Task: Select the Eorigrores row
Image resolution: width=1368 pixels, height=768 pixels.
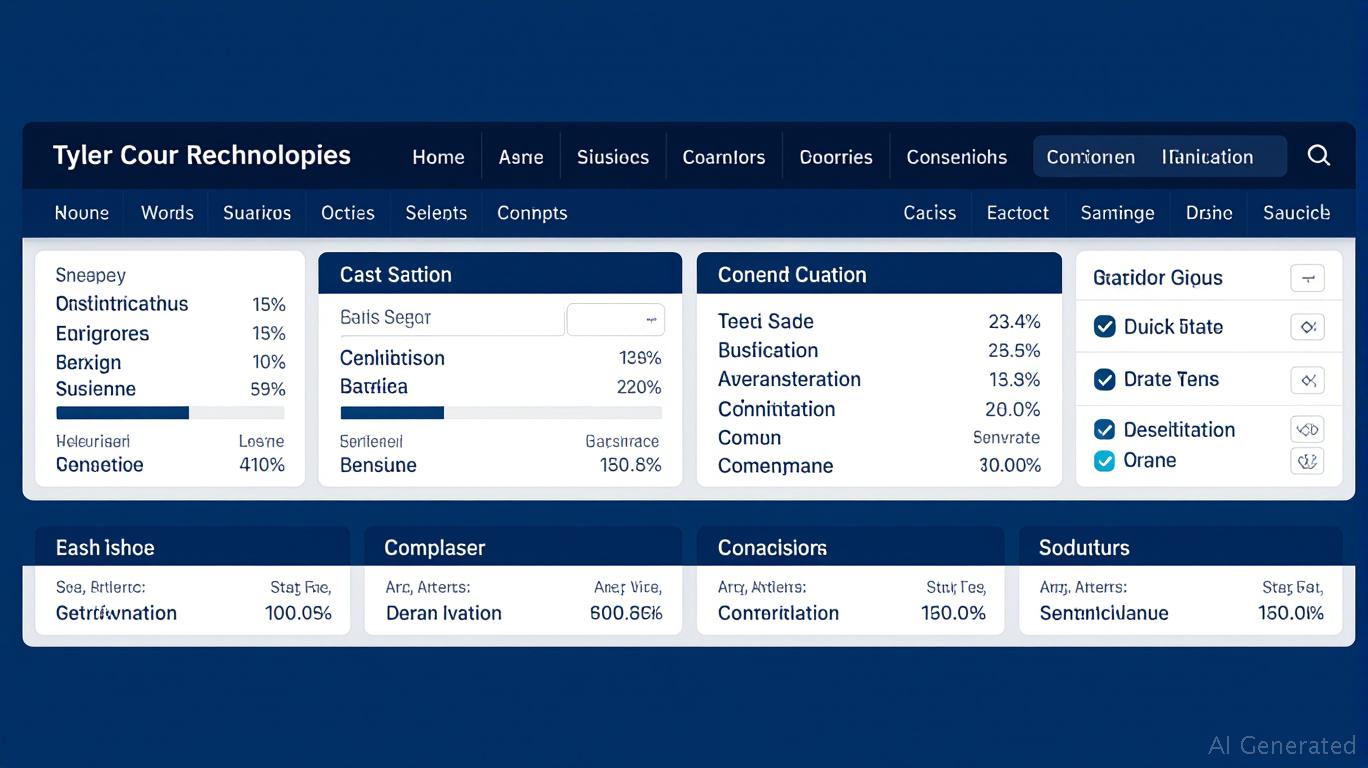Action: pos(170,333)
